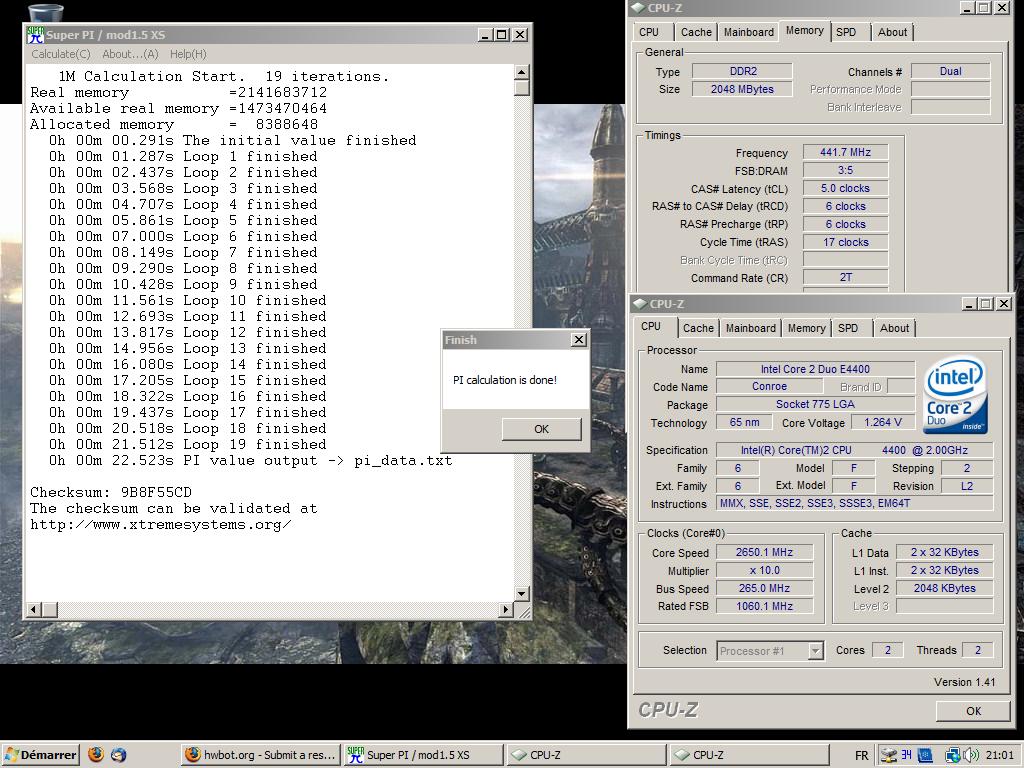Click Rated FSB value 1060.1 MHz
Viewport: 1024px width, 768px height.
(764, 606)
